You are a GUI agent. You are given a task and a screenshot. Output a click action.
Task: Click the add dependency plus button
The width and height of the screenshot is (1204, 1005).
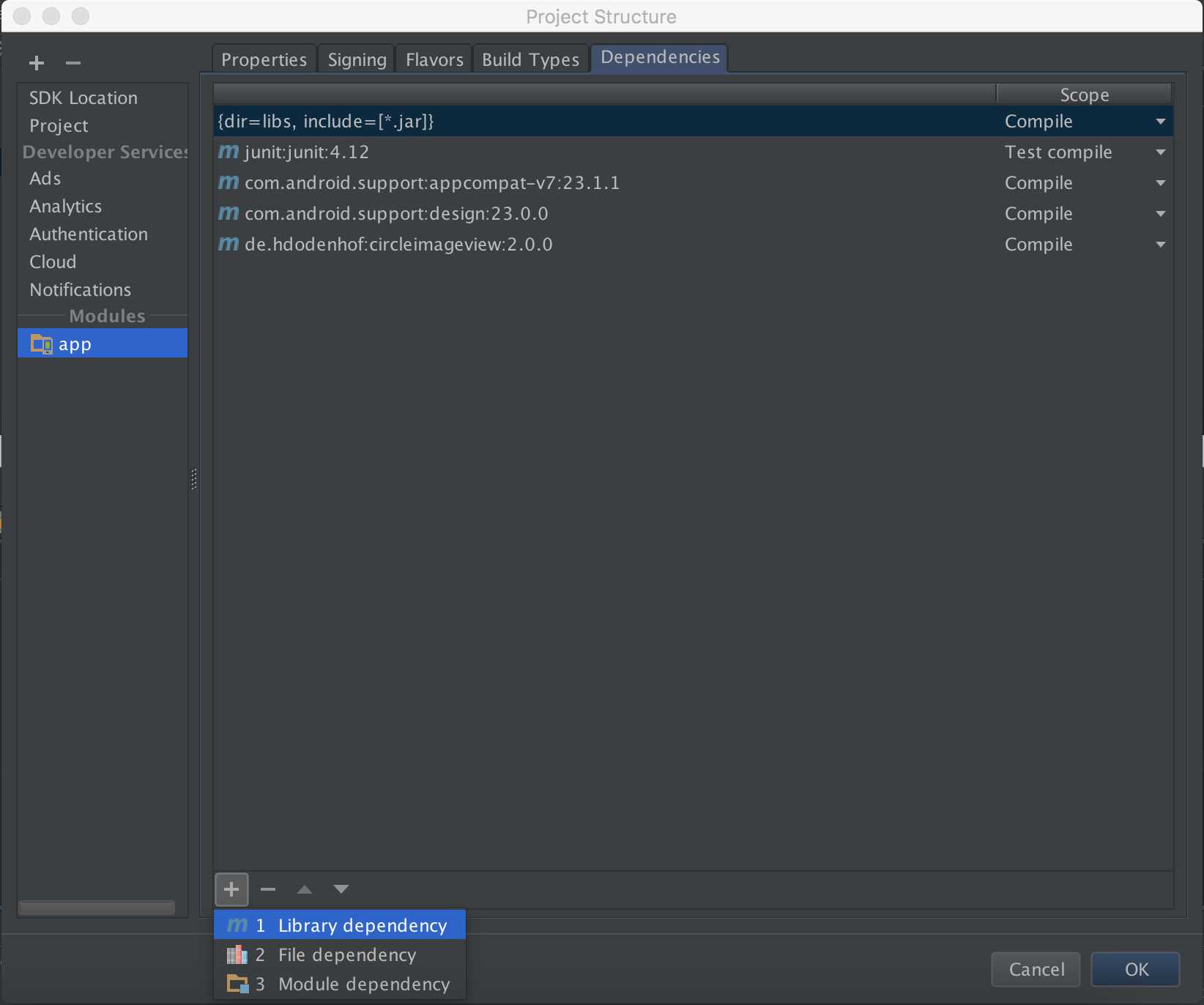click(231, 889)
